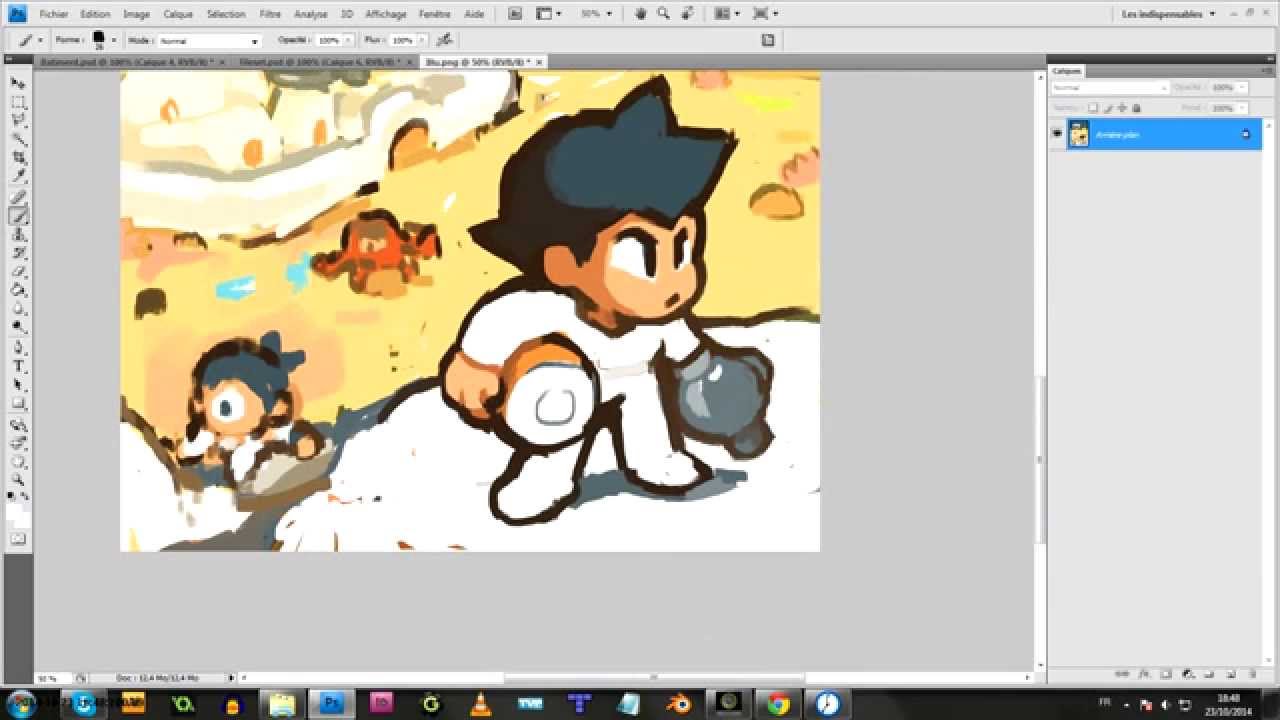Select the Path Selection tool
The image size is (1280, 720).
pyautogui.click(x=18, y=386)
